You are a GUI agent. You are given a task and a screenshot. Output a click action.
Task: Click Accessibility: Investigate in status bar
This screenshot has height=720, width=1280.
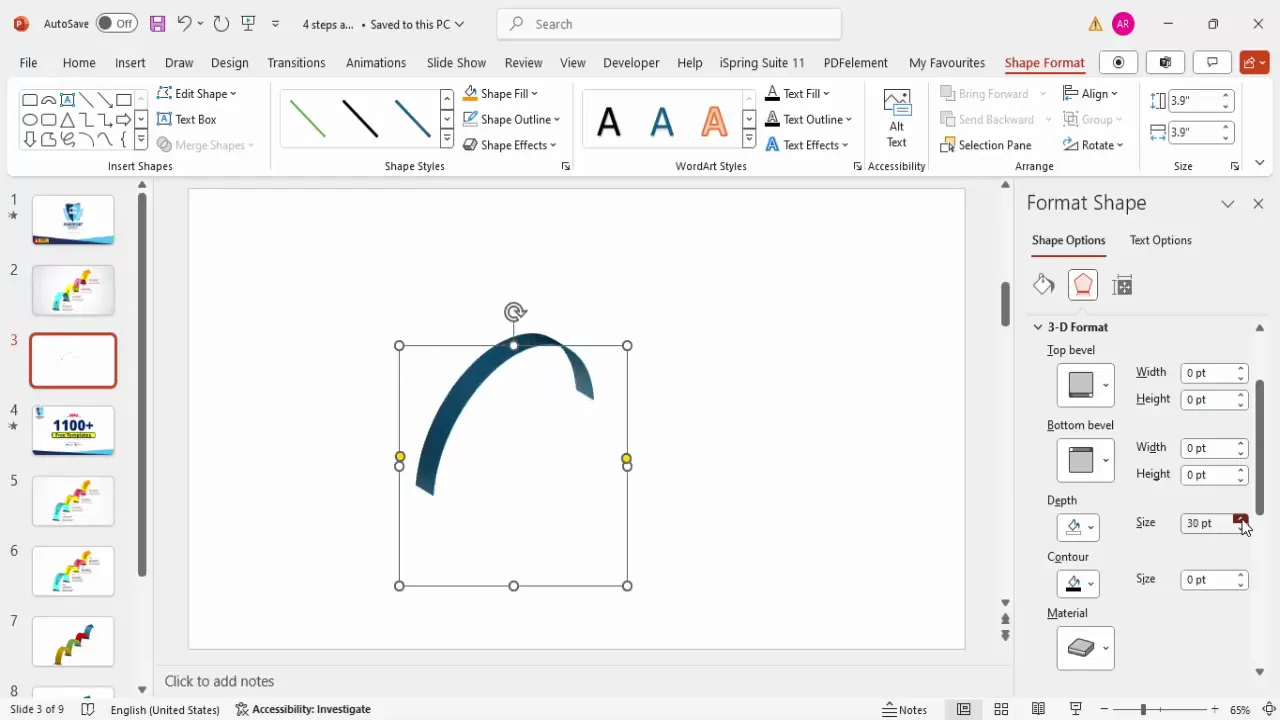click(x=303, y=709)
